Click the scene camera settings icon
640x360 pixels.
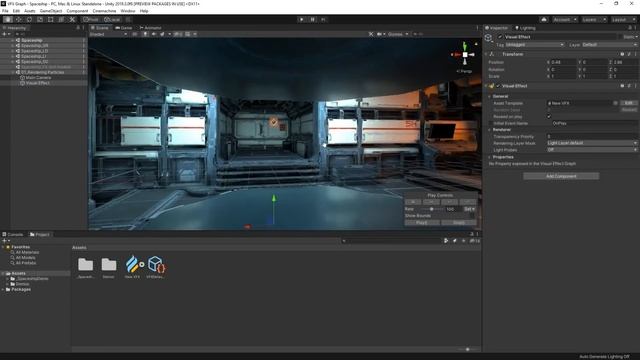tap(380, 34)
